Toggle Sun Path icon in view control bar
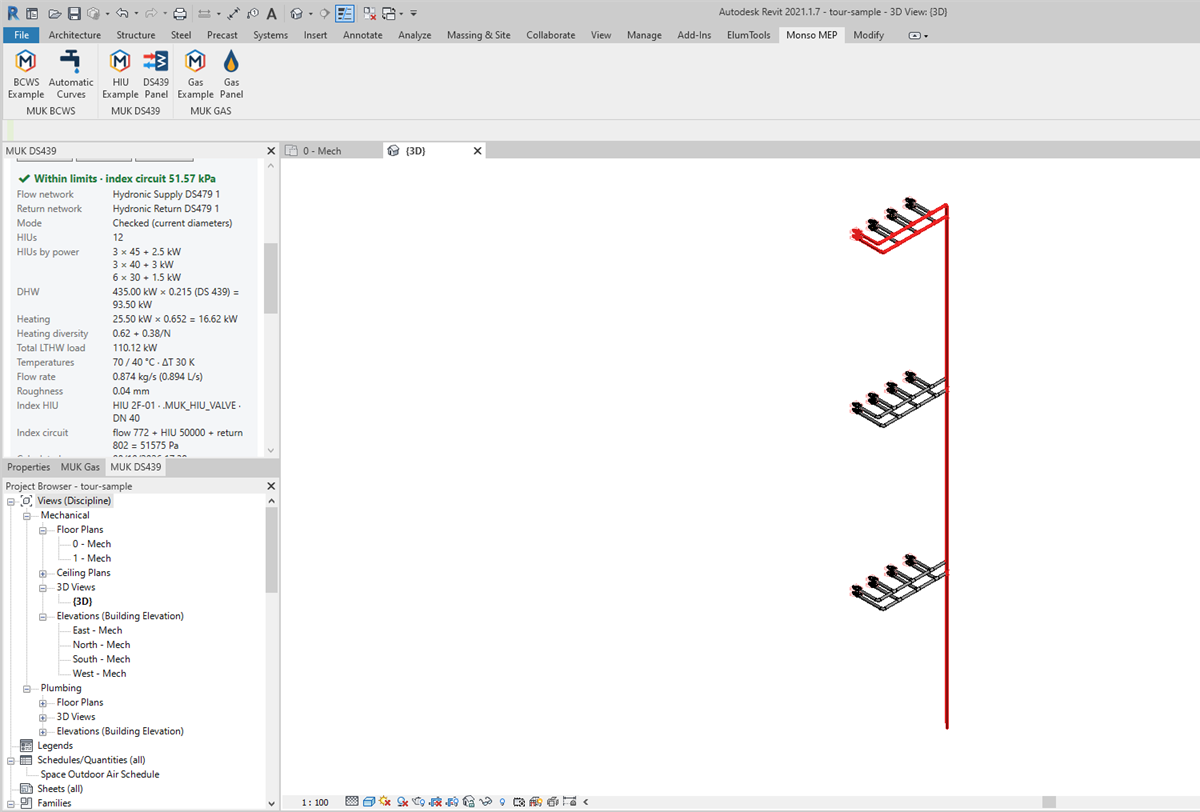The image size is (1200, 812). (x=385, y=802)
